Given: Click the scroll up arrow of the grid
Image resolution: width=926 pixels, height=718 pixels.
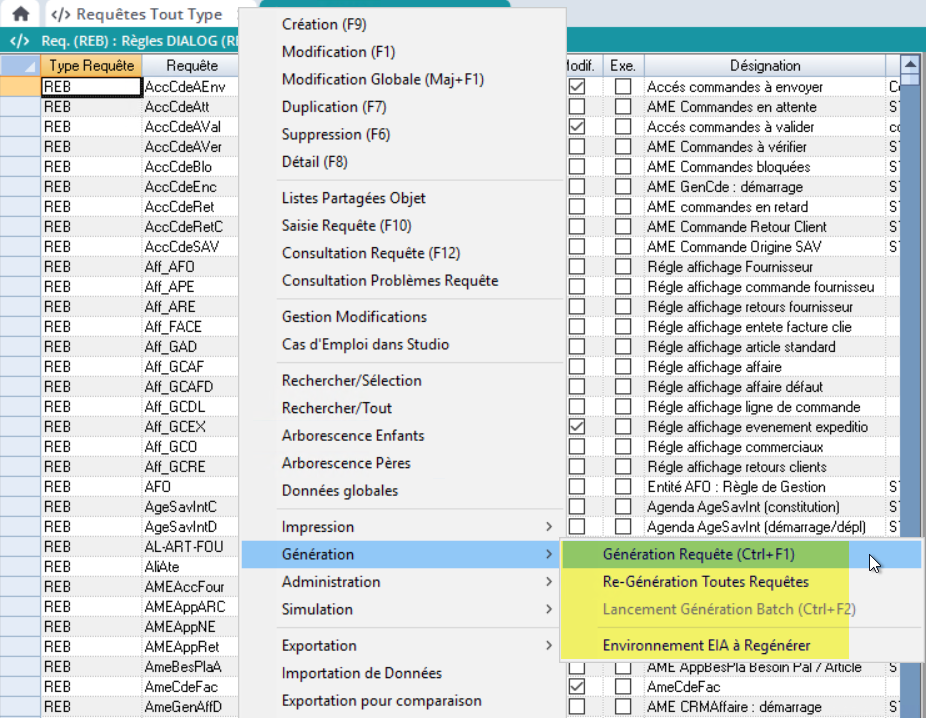Looking at the screenshot, I should (x=909, y=65).
